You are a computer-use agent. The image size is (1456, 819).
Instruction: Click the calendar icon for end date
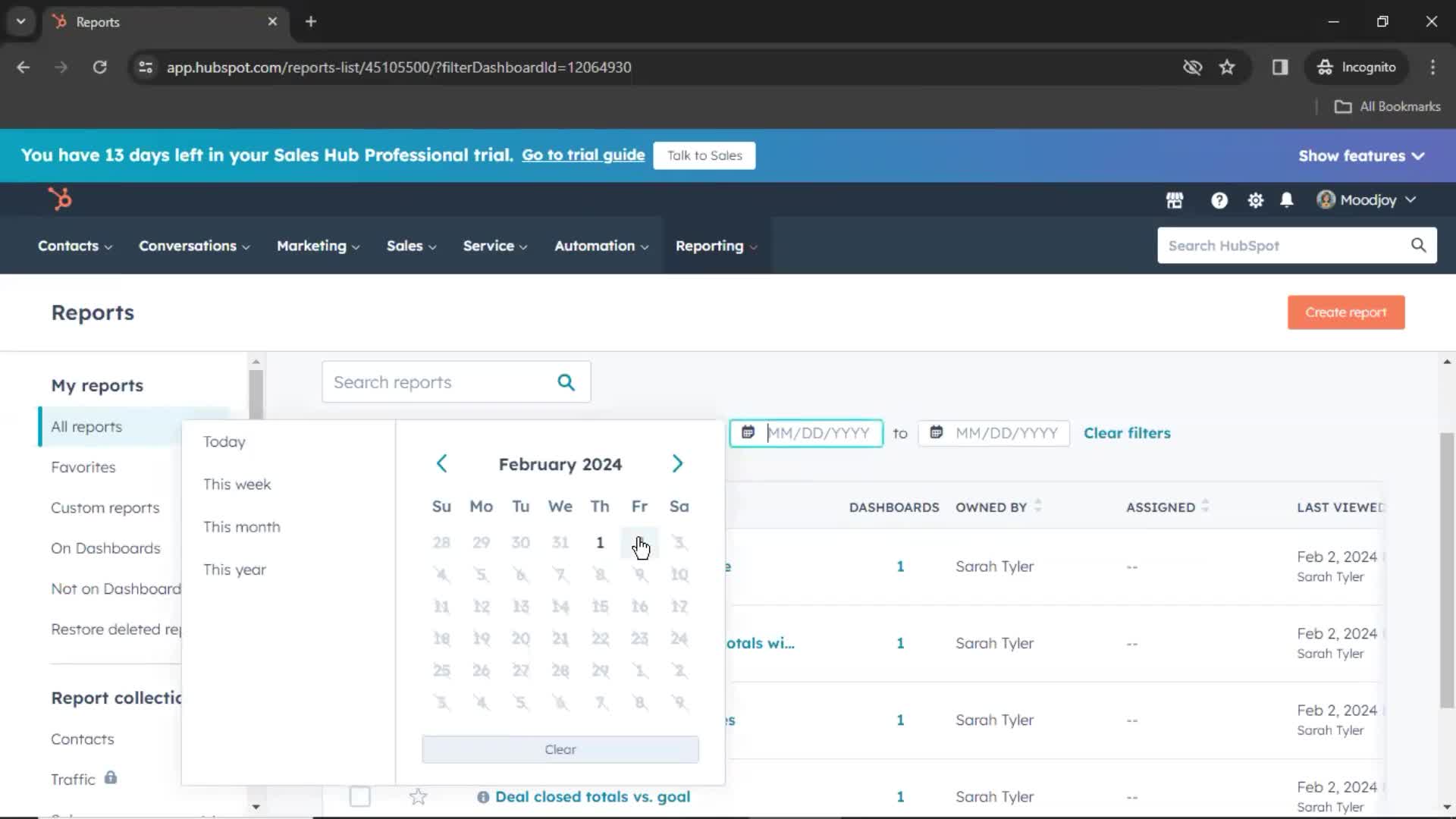(936, 432)
